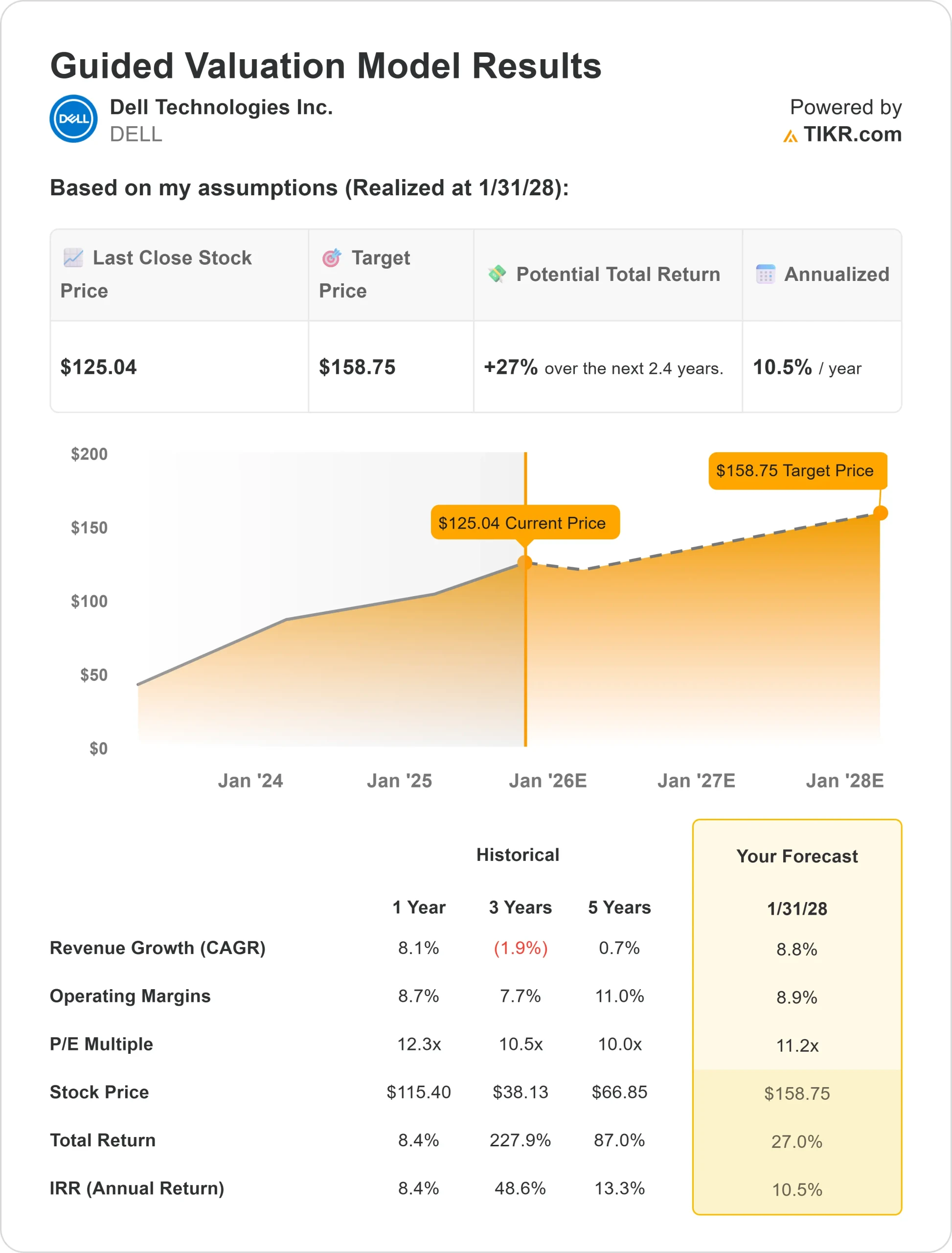Click the calendar icon beside Annualized
Screen dimensions: 952x1253
point(766,274)
